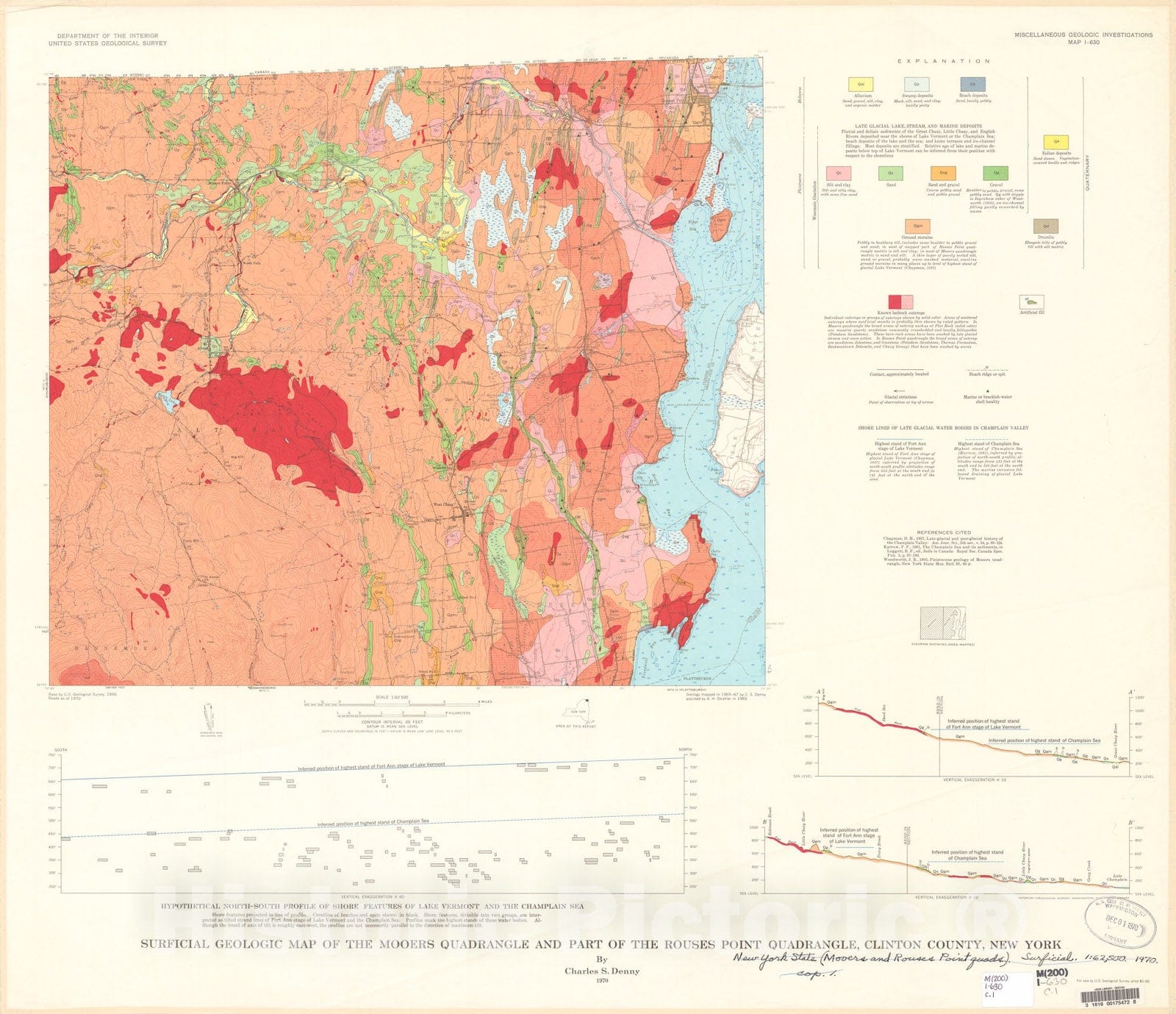Click the diagram showing area mapped
Screen dimensions: 1176x1014
[x=943, y=624]
